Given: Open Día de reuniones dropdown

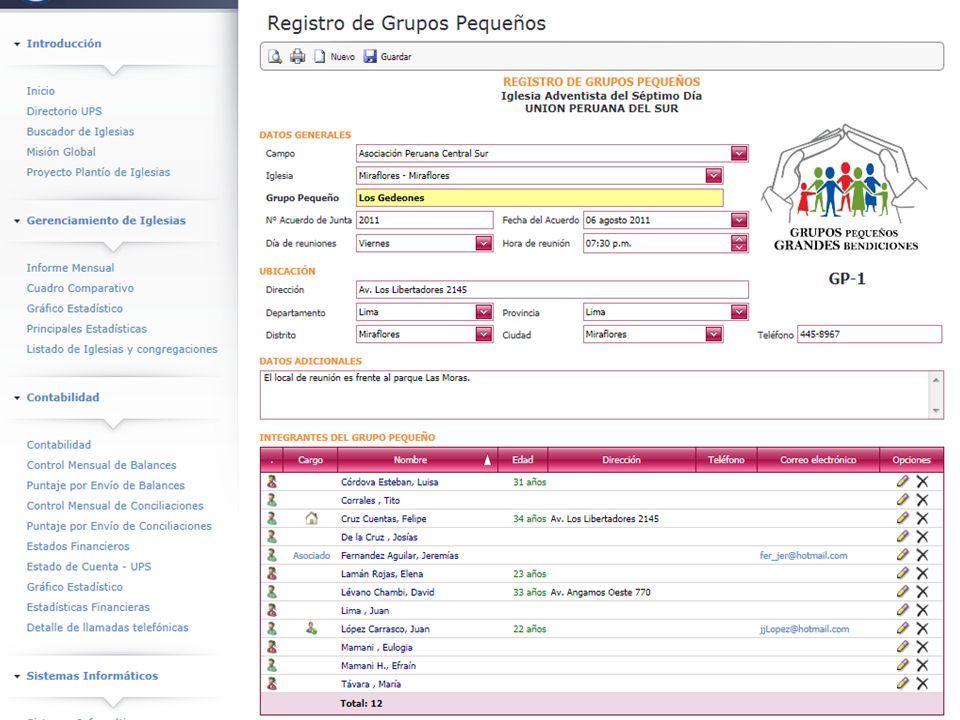Looking at the screenshot, I should tap(484, 243).
